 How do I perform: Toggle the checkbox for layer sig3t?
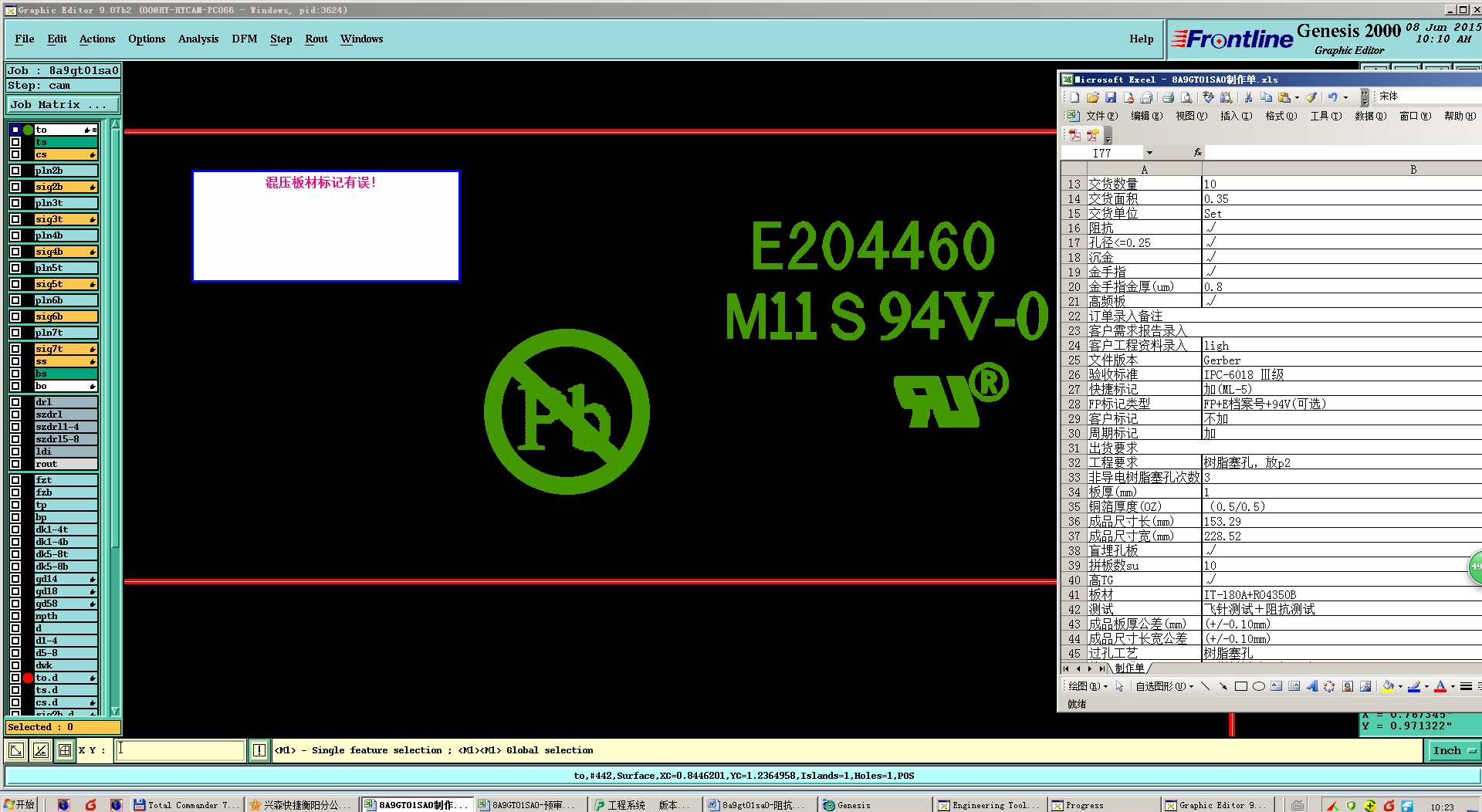coord(15,219)
